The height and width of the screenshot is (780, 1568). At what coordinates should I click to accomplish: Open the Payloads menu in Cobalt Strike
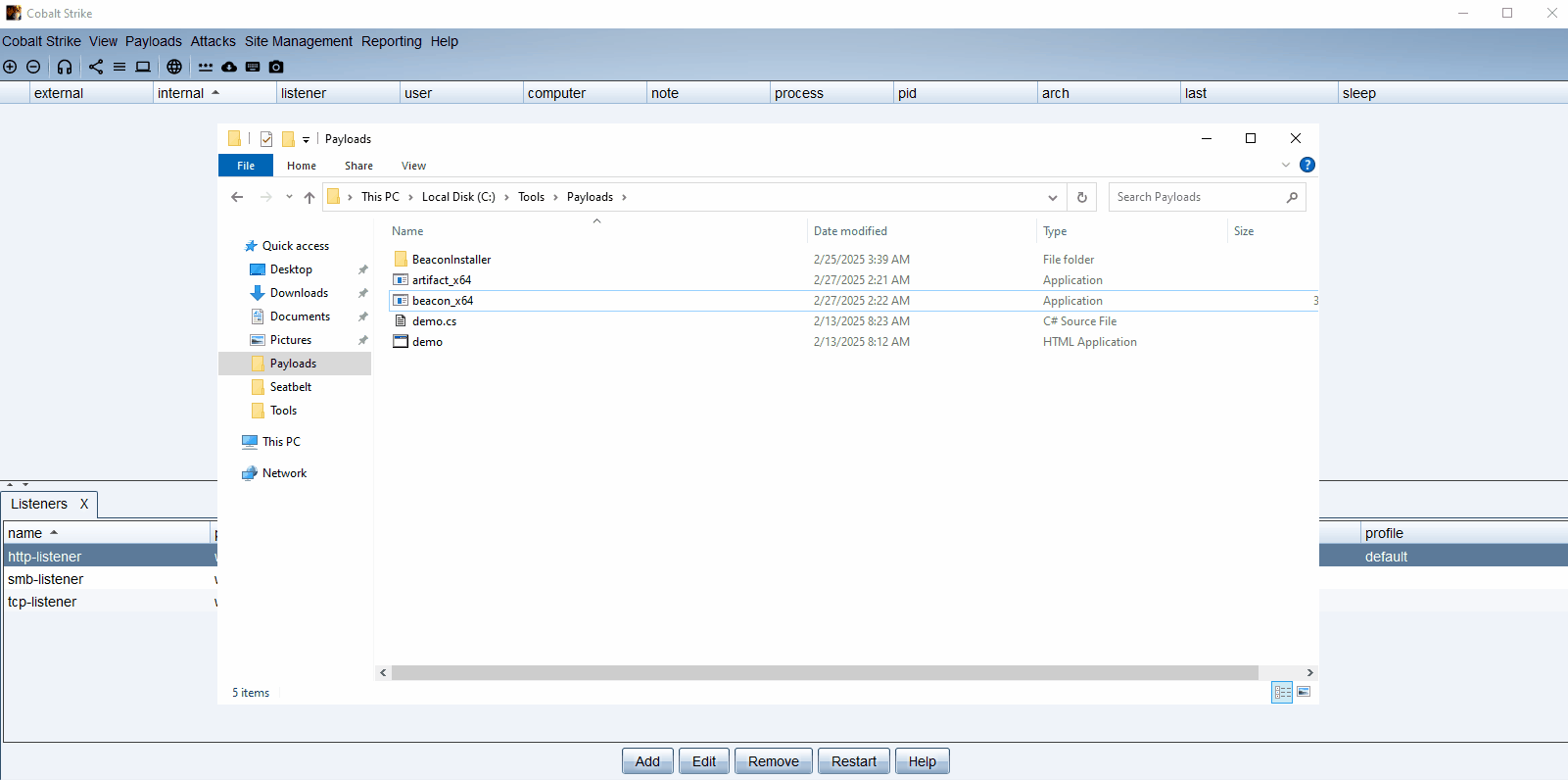pos(153,41)
